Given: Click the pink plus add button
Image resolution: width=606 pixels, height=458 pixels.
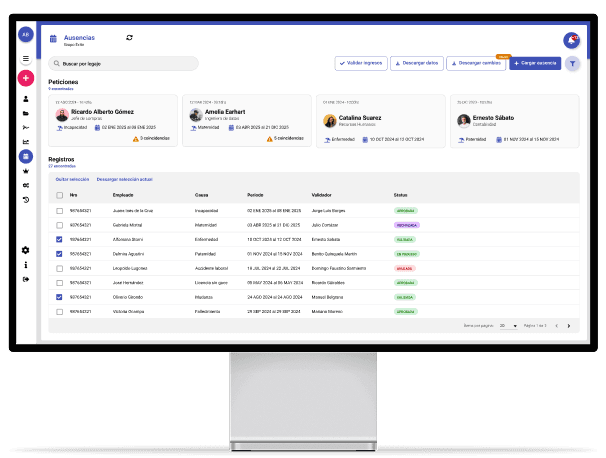Looking at the screenshot, I should pyautogui.click(x=26, y=78).
